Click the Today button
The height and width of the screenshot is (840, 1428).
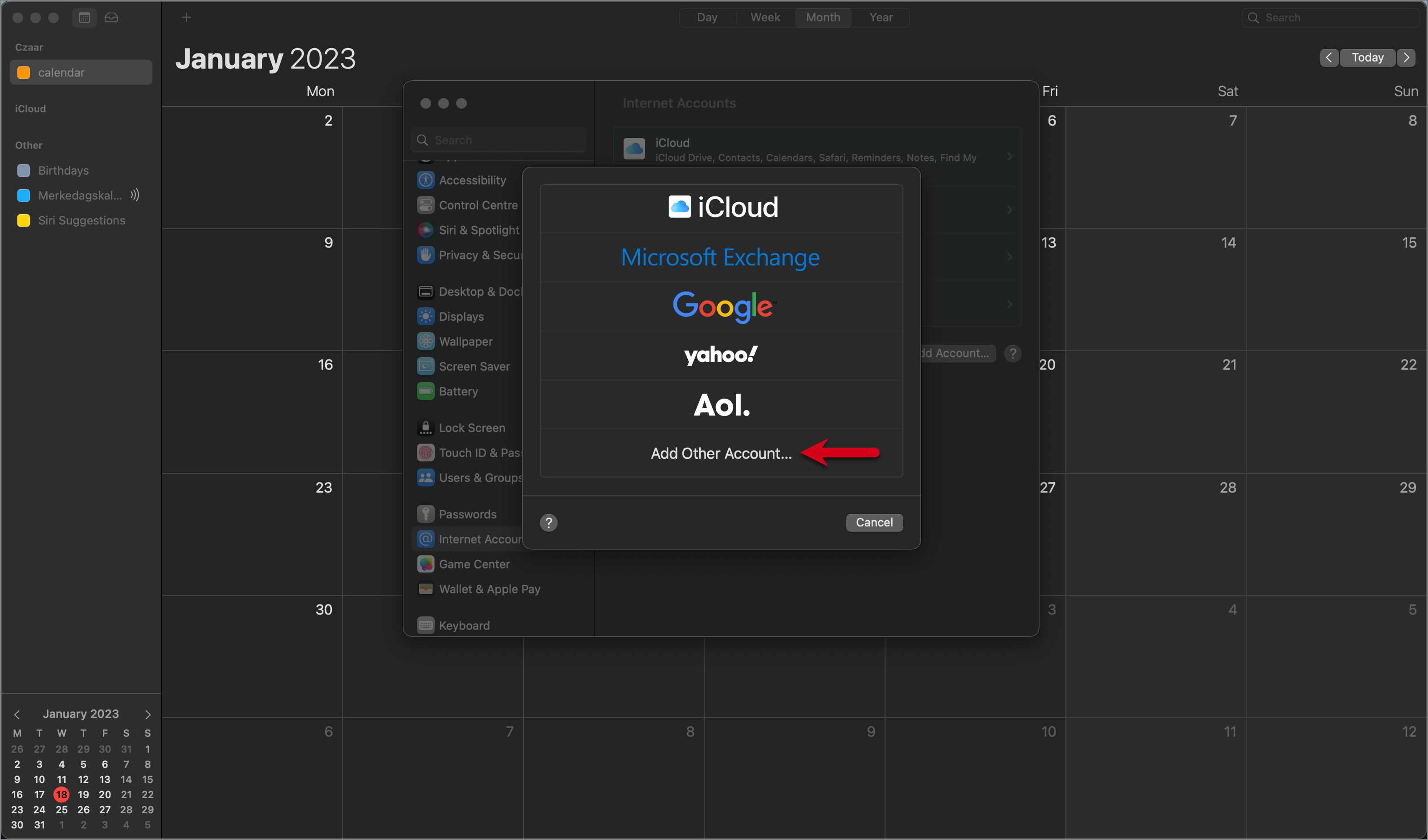[x=1367, y=58]
